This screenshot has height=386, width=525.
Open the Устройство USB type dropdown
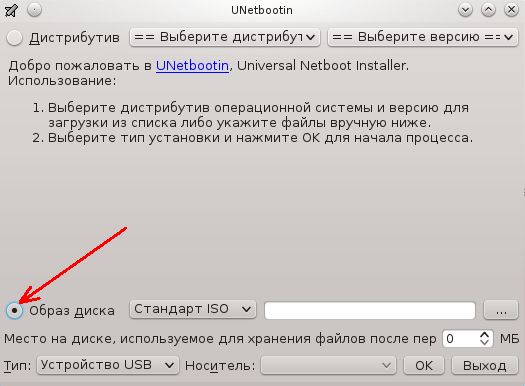pyautogui.click(x=108, y=365)
